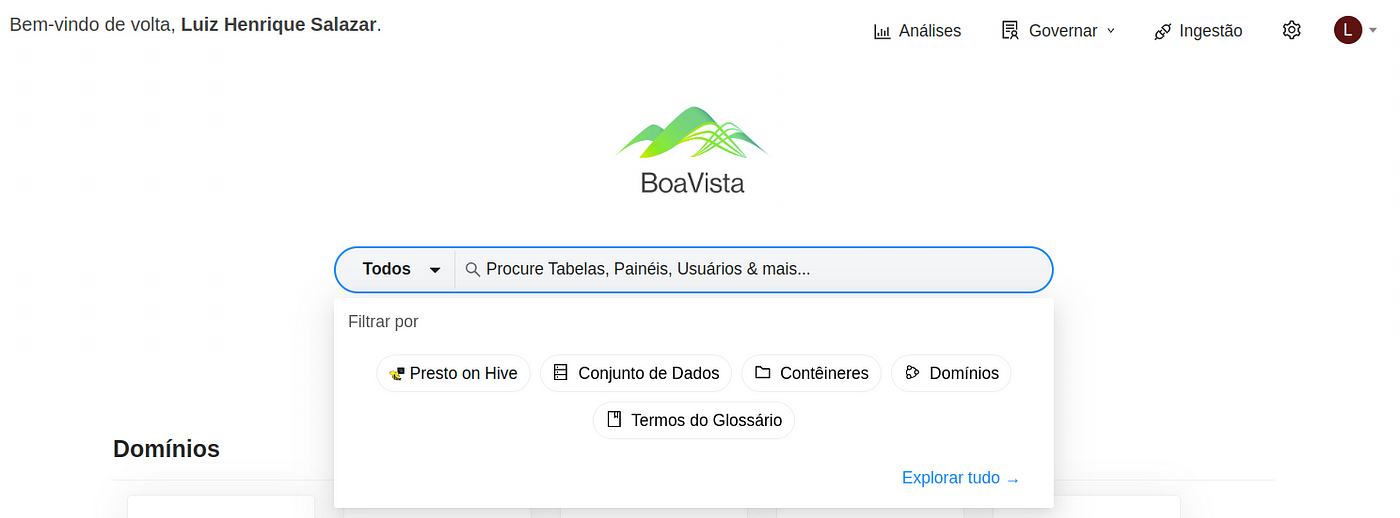Click the magnifier icon in search bar
Screen dimensions: 1400x518
473,269
